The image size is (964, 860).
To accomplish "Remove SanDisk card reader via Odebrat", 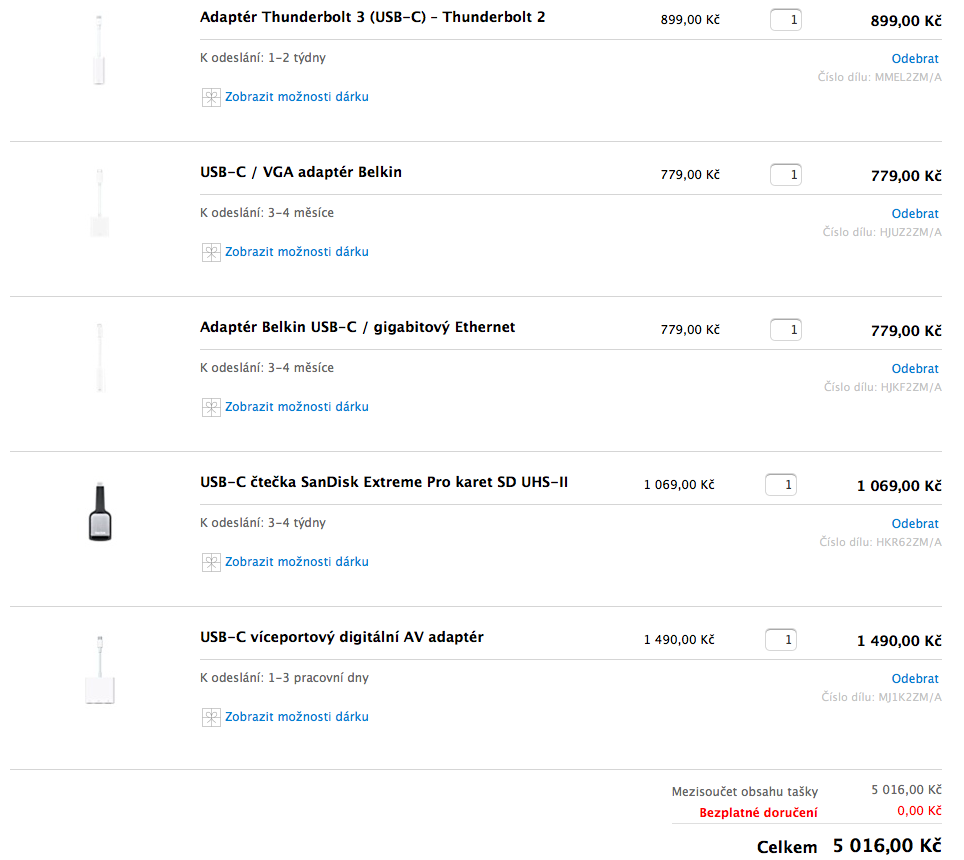I will coord(915,524).
